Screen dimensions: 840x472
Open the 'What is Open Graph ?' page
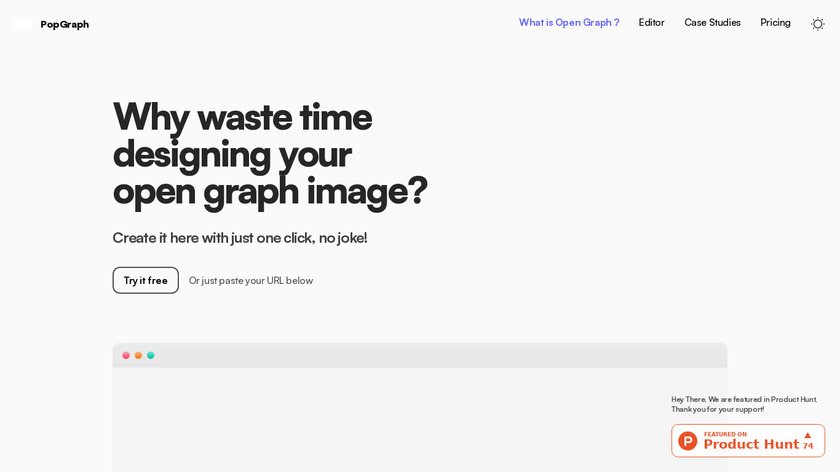(x=568, y=23)
